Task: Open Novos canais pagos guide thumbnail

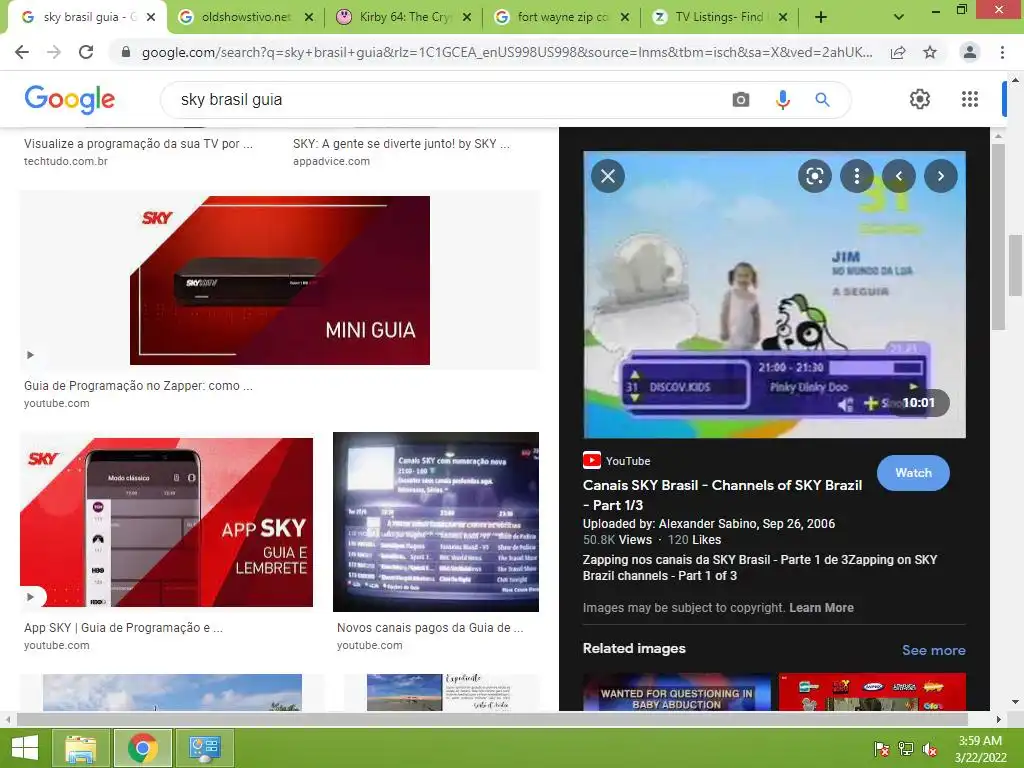Action: (436, 522)
